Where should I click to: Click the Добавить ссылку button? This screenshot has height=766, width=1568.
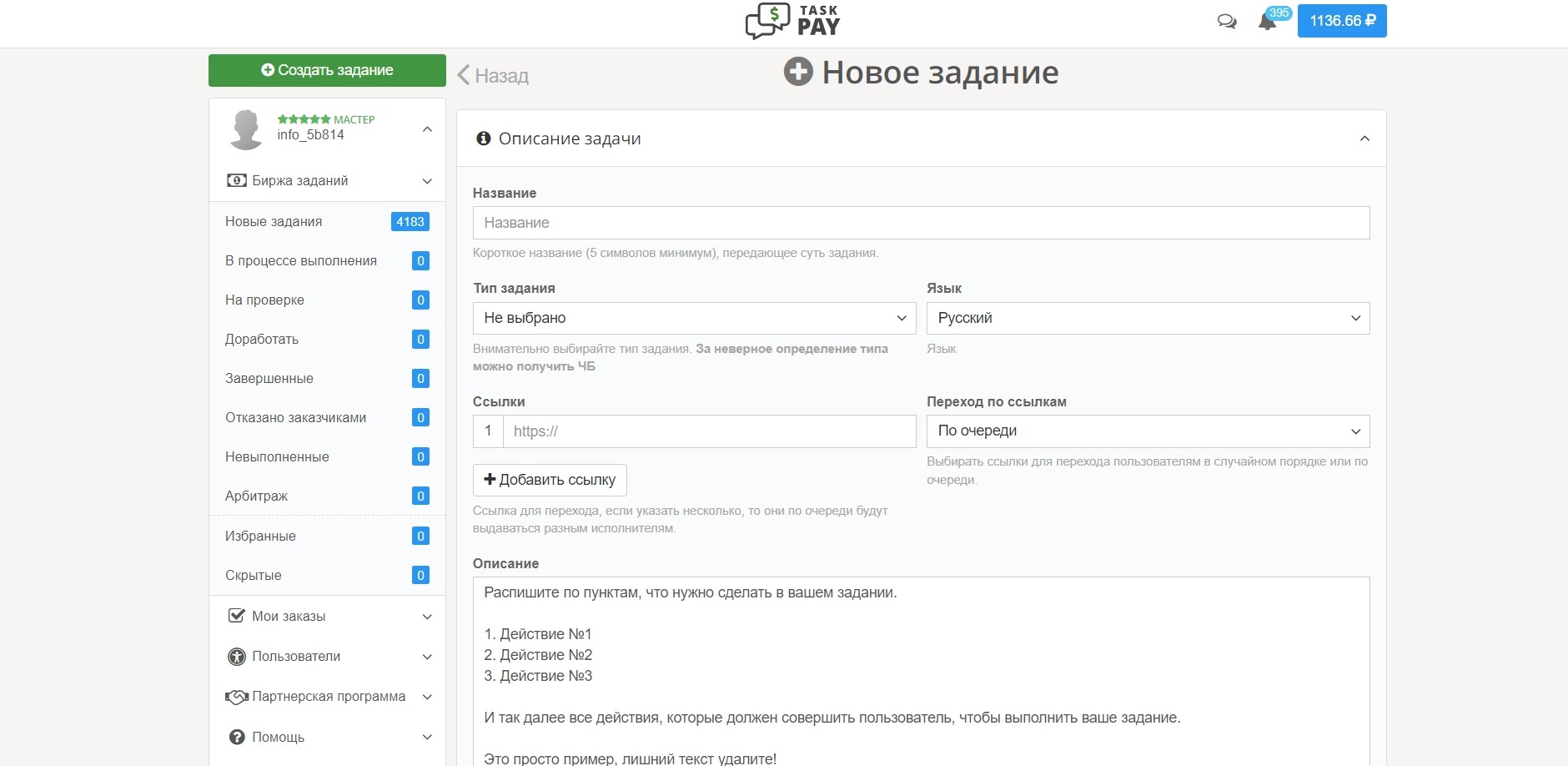(x=550, y=480)
